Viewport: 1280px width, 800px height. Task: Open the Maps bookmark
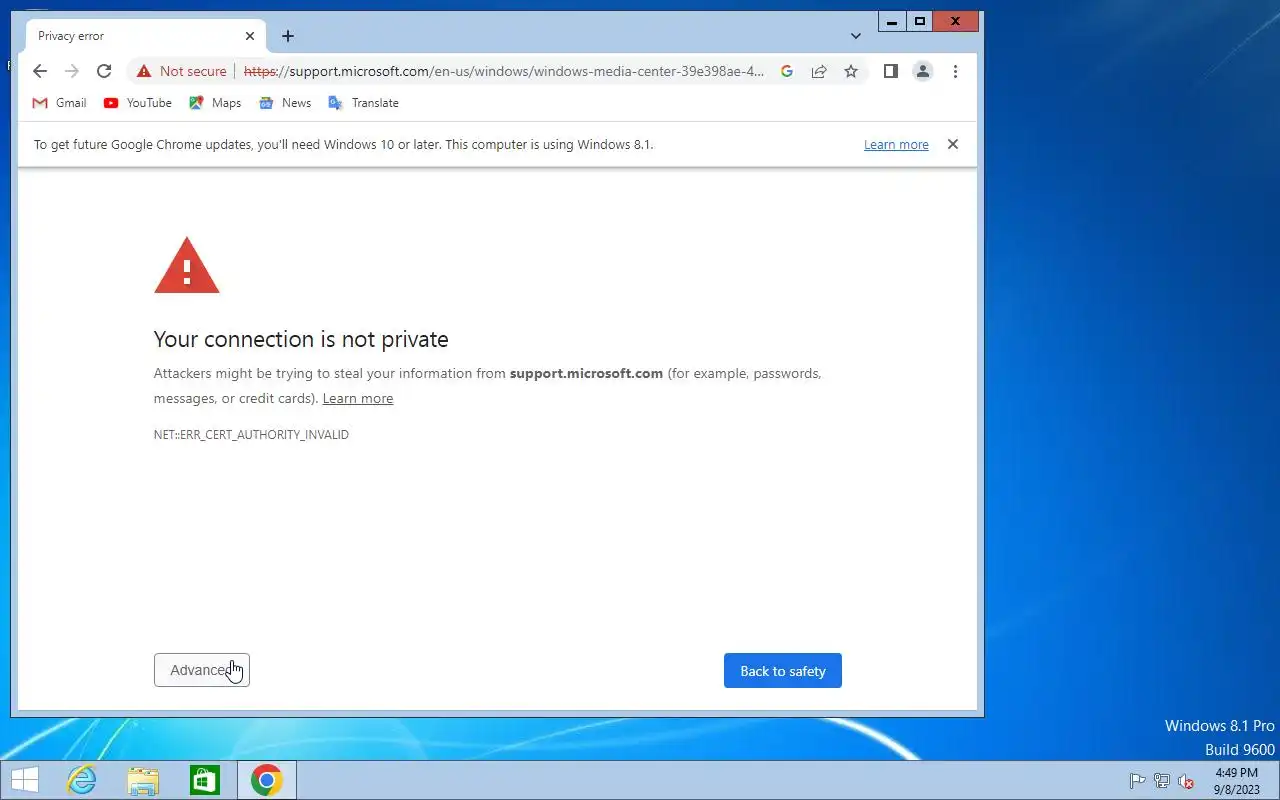(x=215, y=103)
